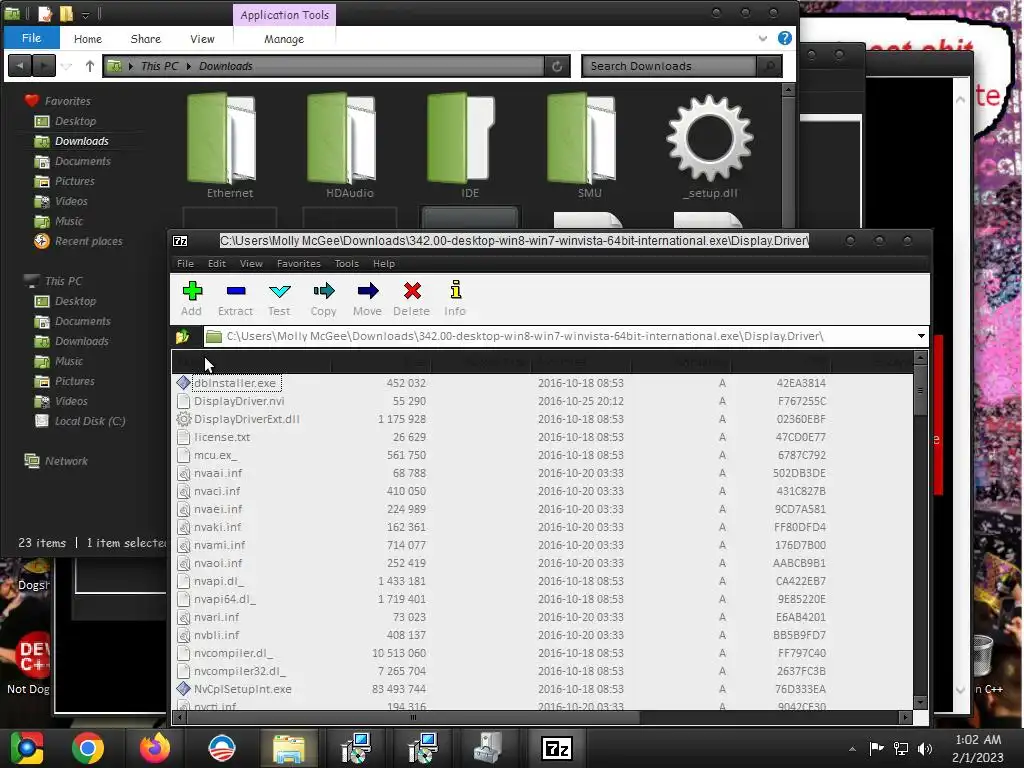1024x768 pixels.
Task: Select dbInstaller.exe in the file list
Action: tap(236, 383)
